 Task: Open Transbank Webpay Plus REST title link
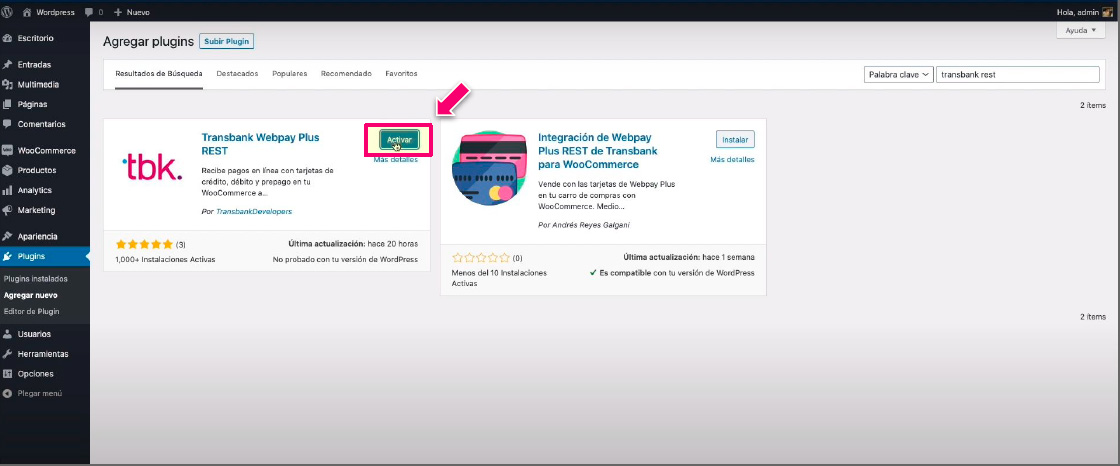pos(261,144)
